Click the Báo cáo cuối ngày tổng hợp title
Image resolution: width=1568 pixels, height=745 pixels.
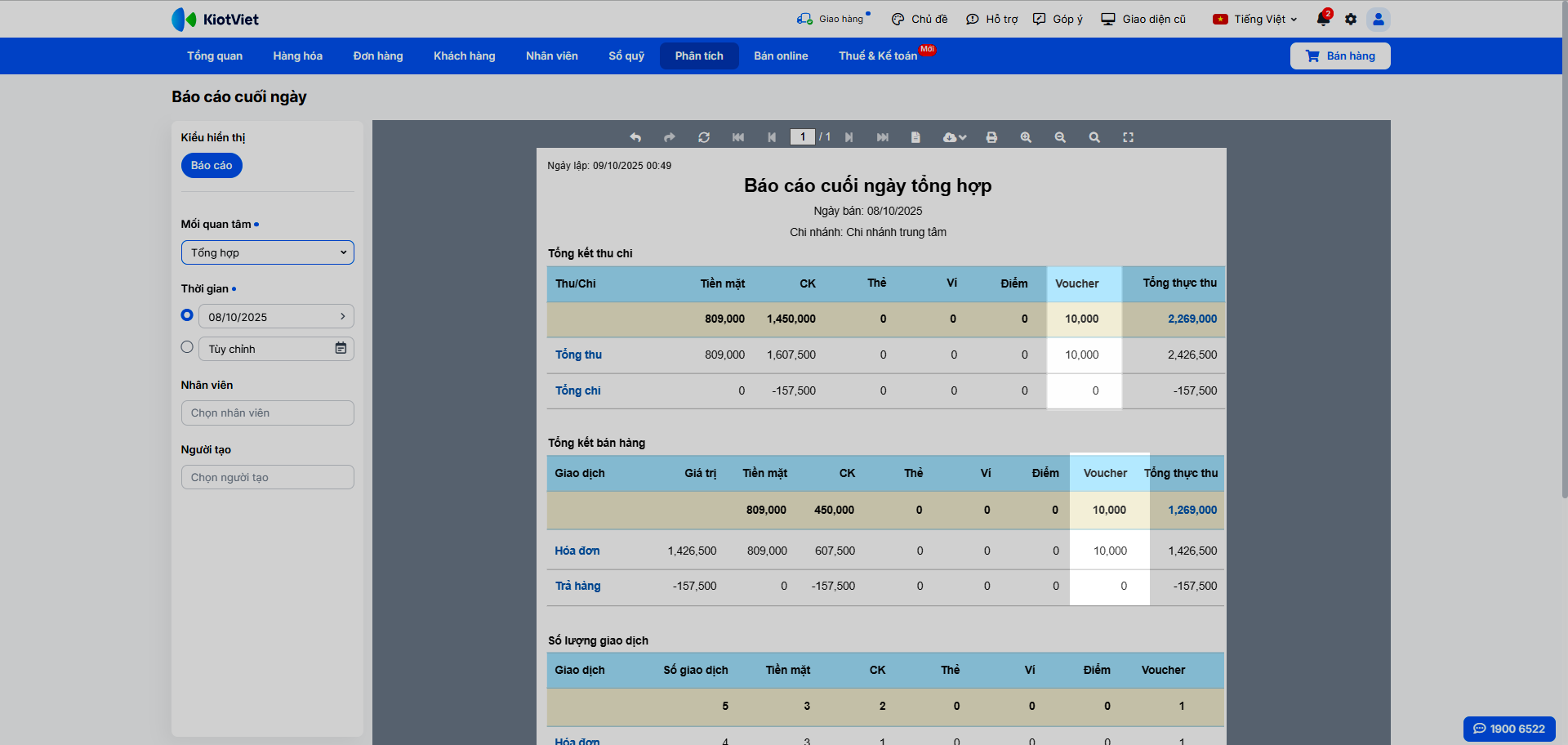pos(868,185)
